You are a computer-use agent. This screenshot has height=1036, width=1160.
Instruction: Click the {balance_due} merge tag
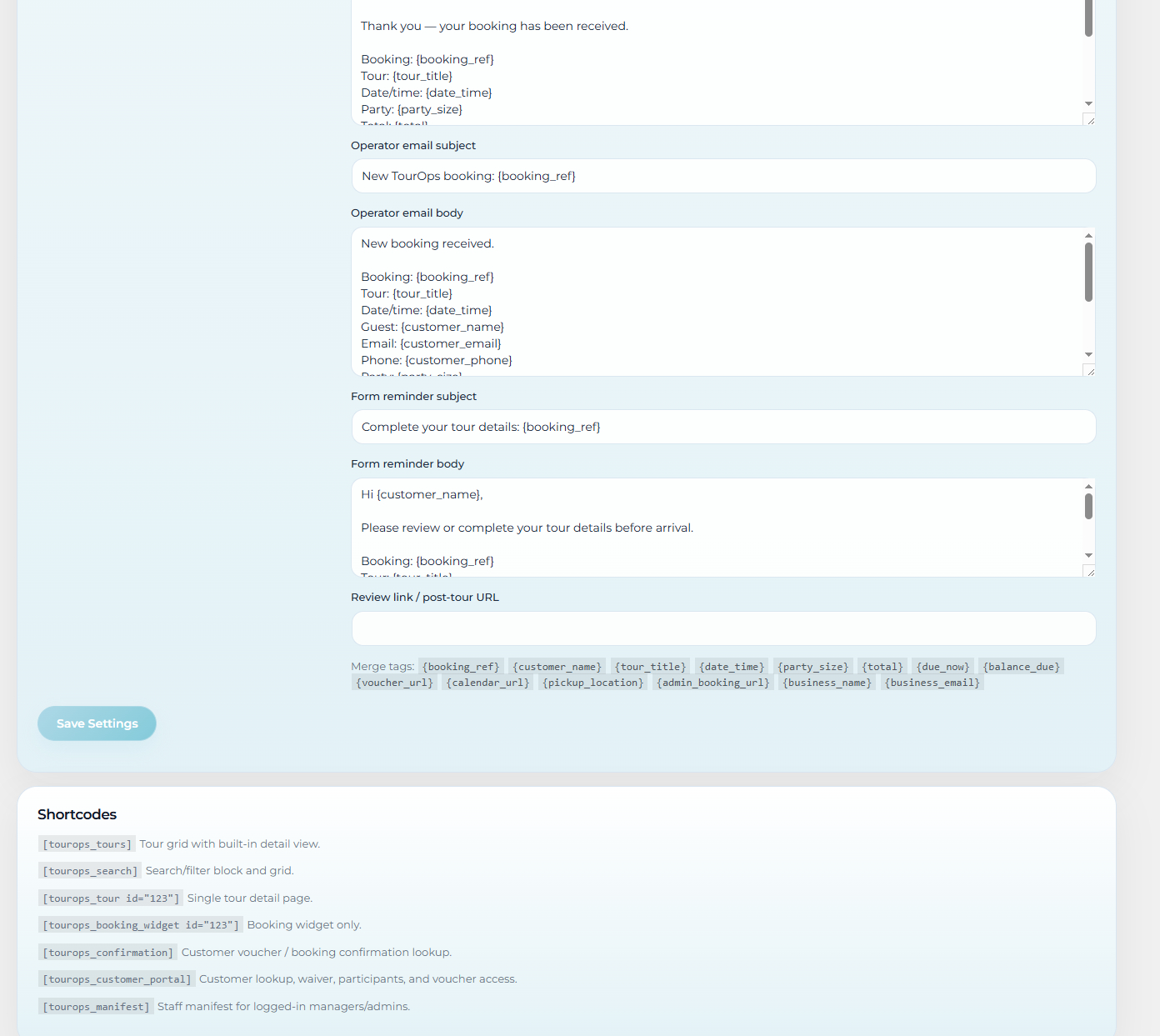pos(1022,667)
